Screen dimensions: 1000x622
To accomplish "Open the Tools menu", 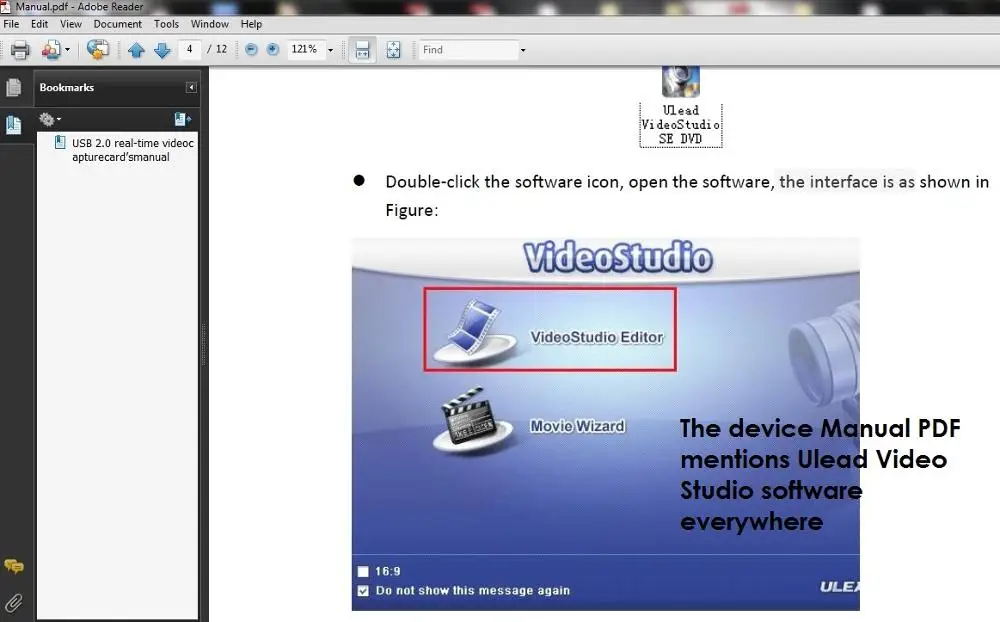I will pos(166,24).
